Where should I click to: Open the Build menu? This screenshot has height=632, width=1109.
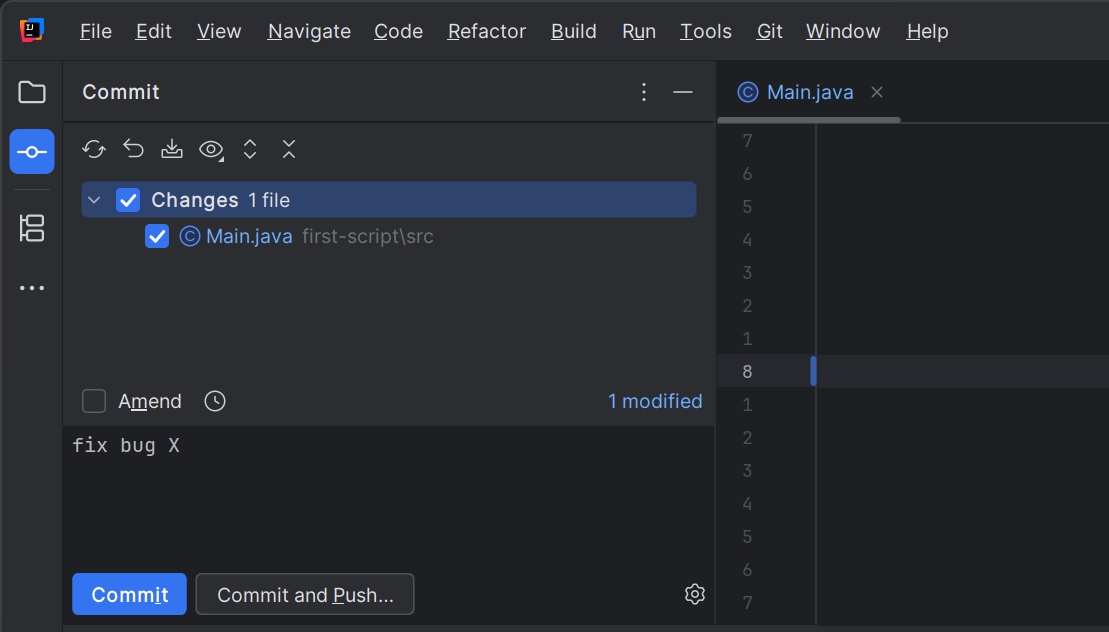pyautogui.click(x=574, y=31)
